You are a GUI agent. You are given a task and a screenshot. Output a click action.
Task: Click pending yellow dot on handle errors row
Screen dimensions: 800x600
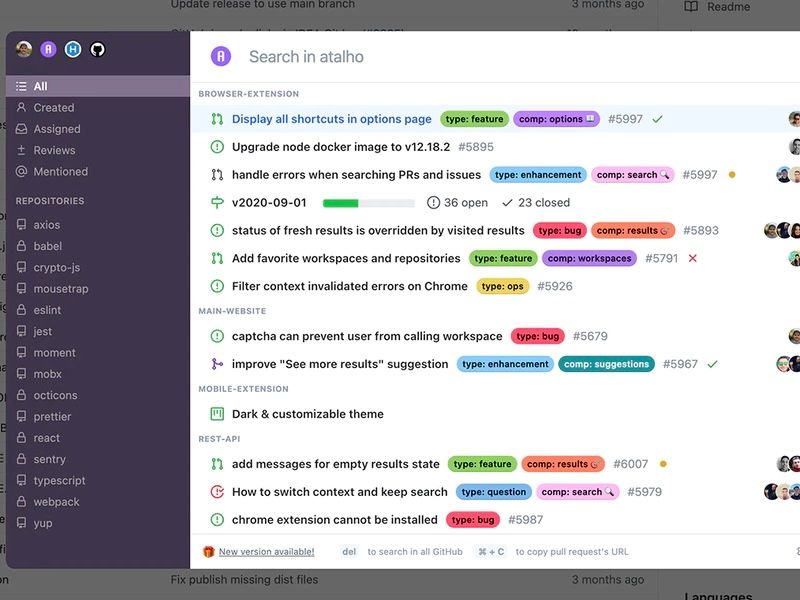[x=732, y=174]
